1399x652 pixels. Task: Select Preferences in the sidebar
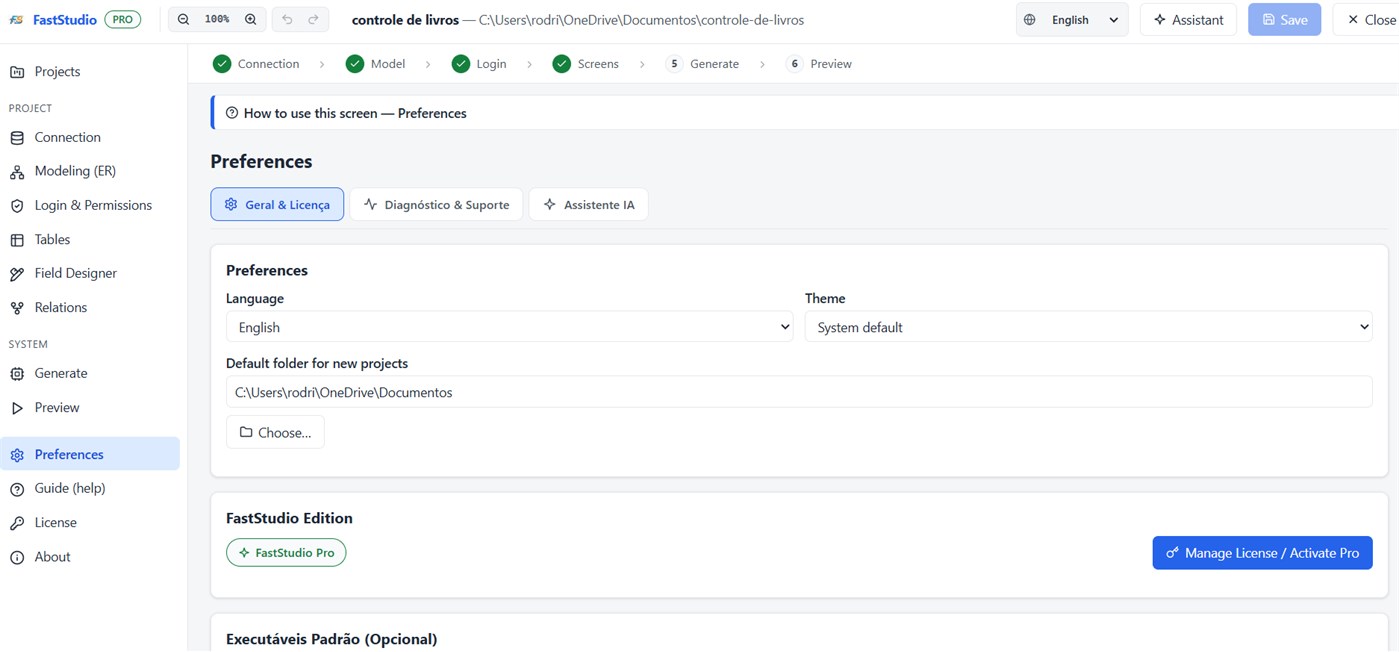tap(90, 454)
